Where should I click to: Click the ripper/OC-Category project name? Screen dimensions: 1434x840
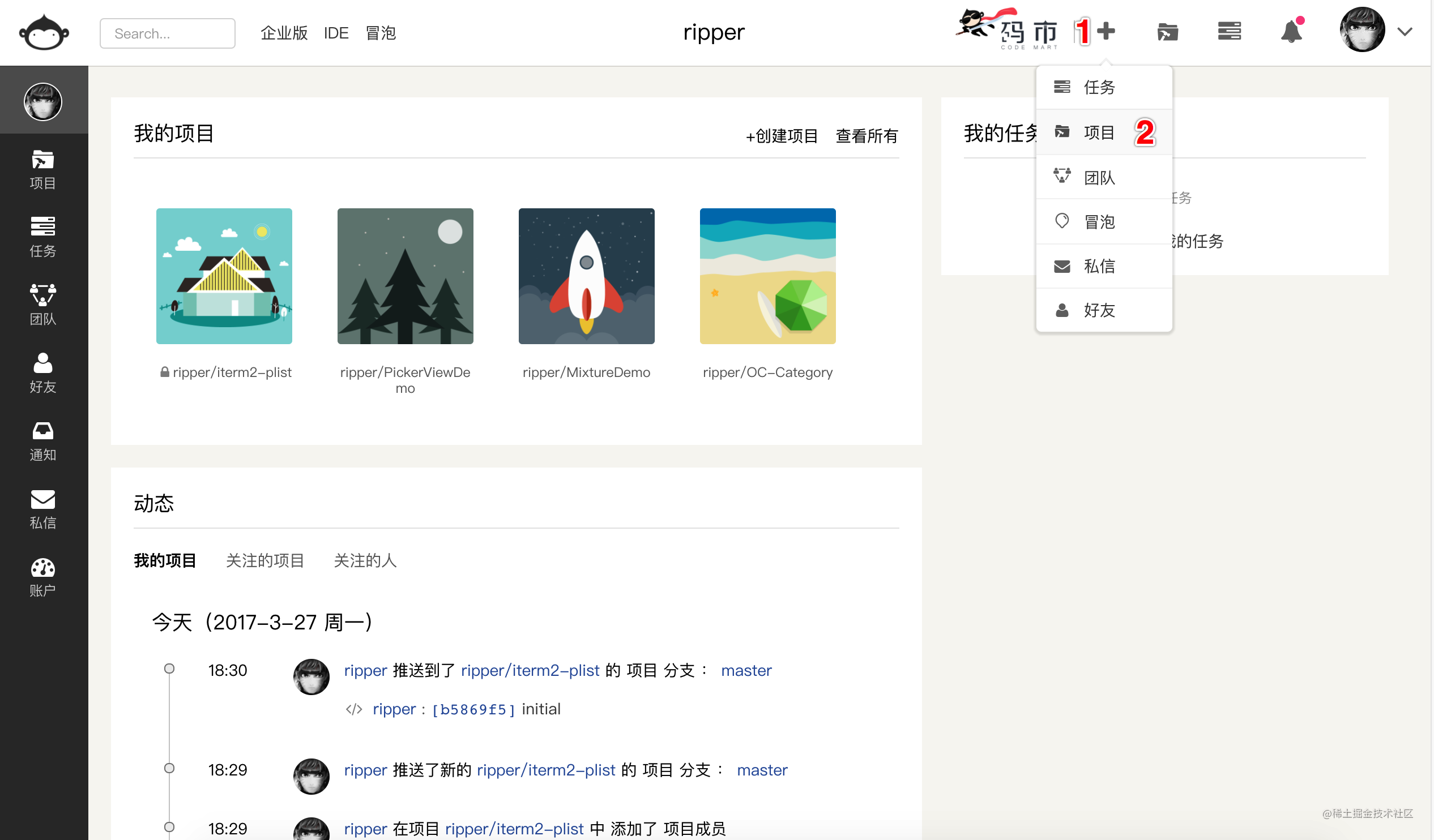coord(767,372)
